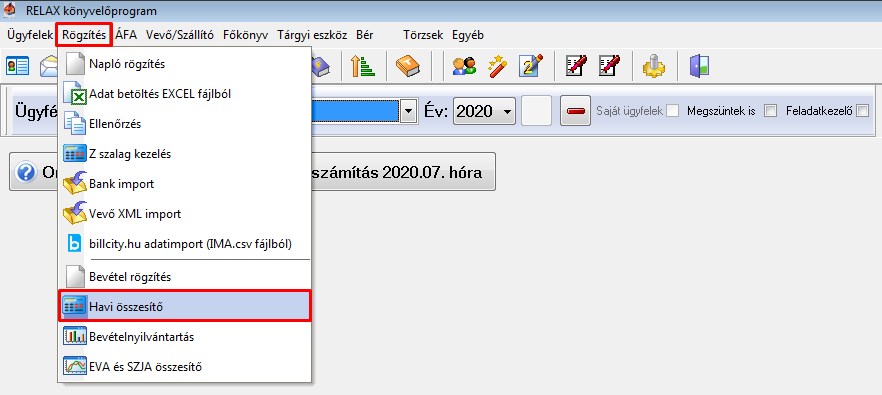Click the second red pen document icon
Screen dimensions: 882x395
[610, 66]
